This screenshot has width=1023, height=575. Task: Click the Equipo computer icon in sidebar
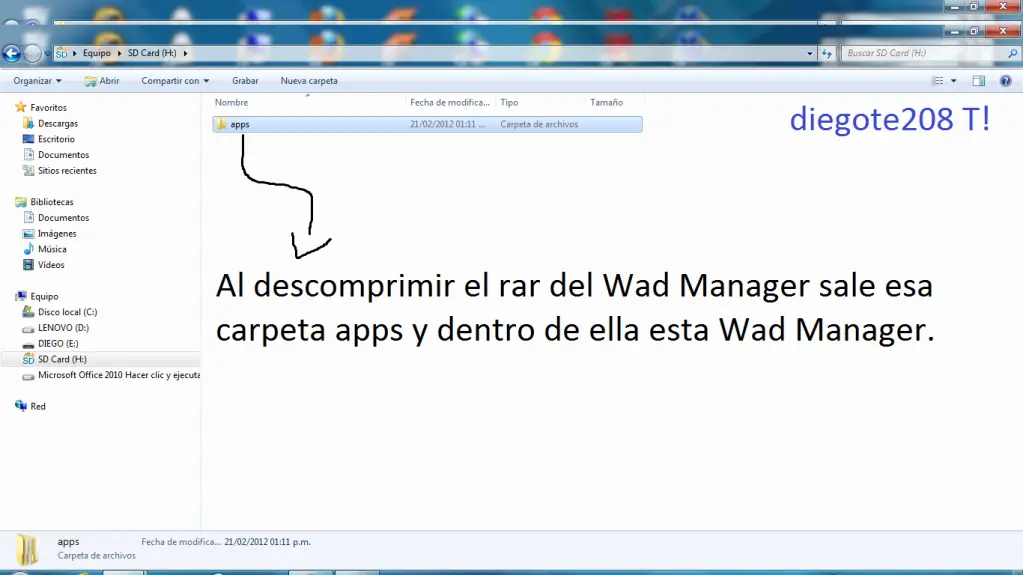pyautogui.click(x=21, y=296)
